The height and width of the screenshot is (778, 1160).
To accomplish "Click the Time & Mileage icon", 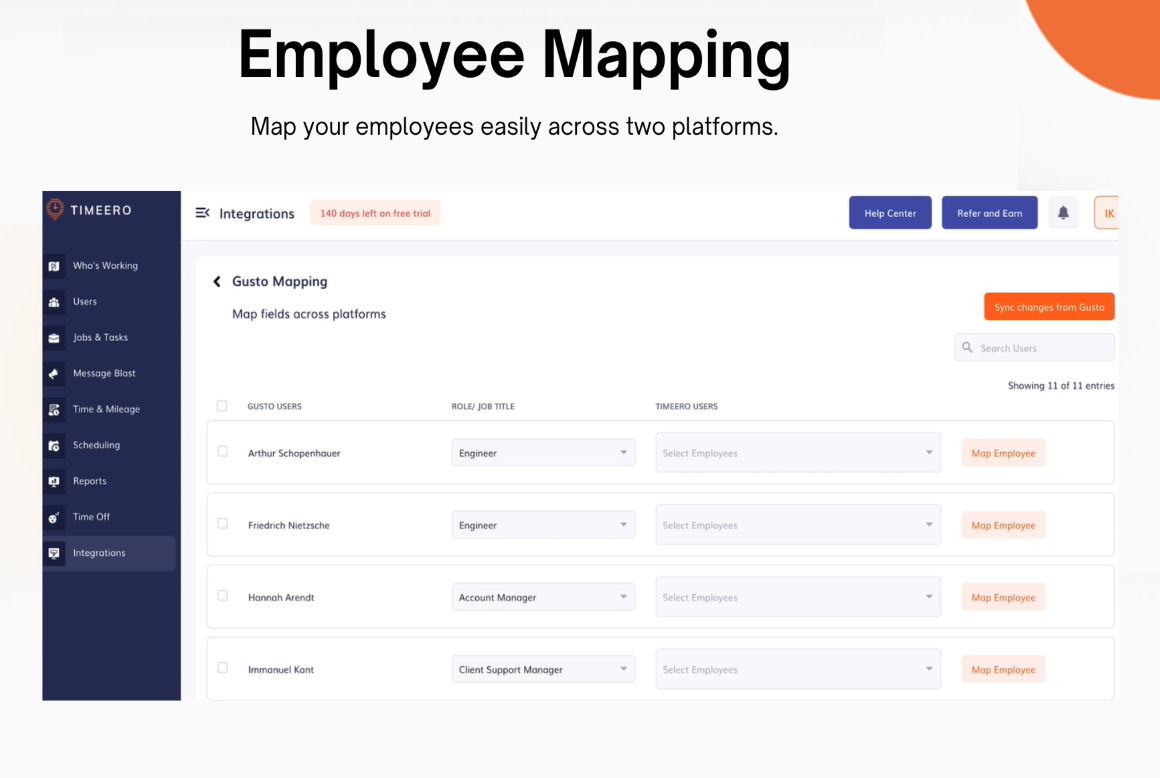I will click(54, 410).
